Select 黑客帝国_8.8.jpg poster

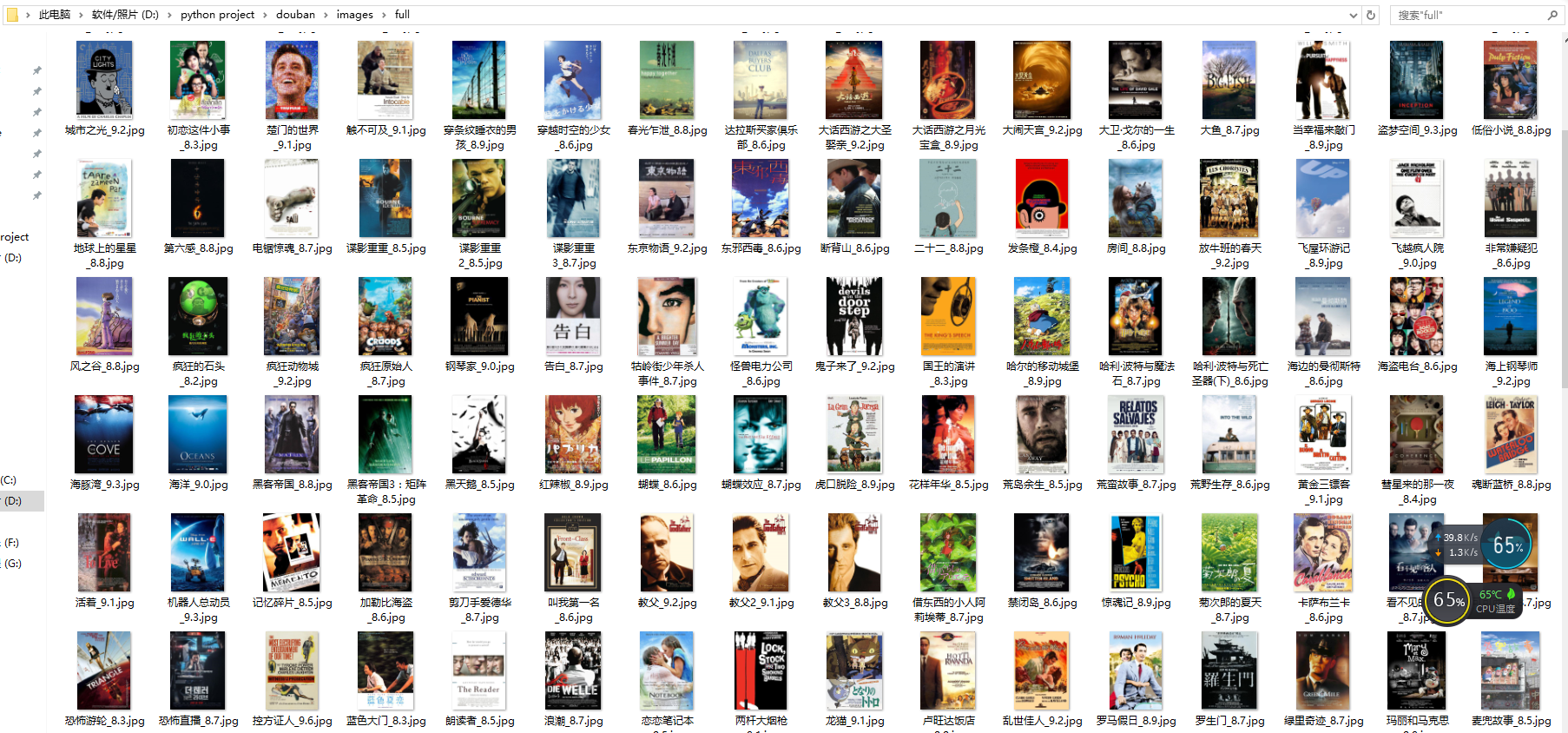(292, 434)
